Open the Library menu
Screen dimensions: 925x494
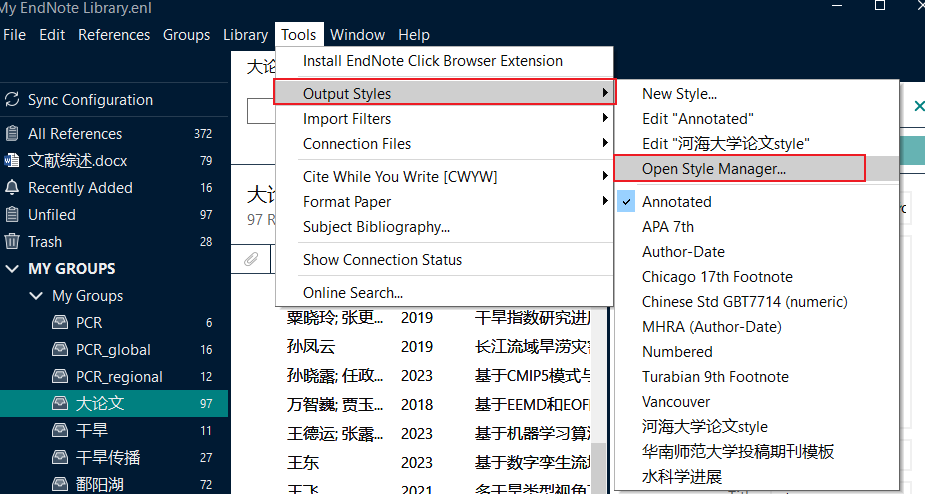[x=245, y=35]
